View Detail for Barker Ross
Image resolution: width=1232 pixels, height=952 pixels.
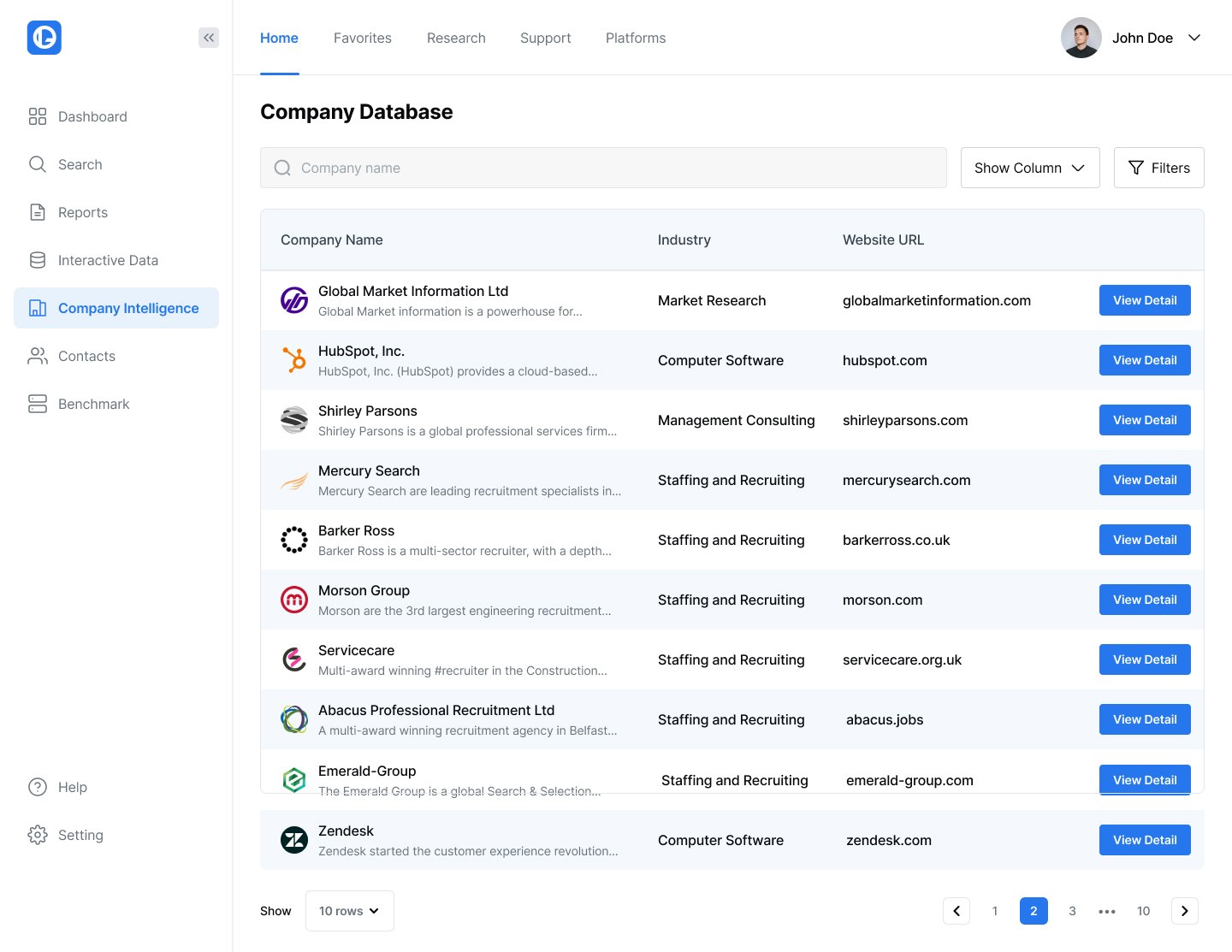[1145, 540]
